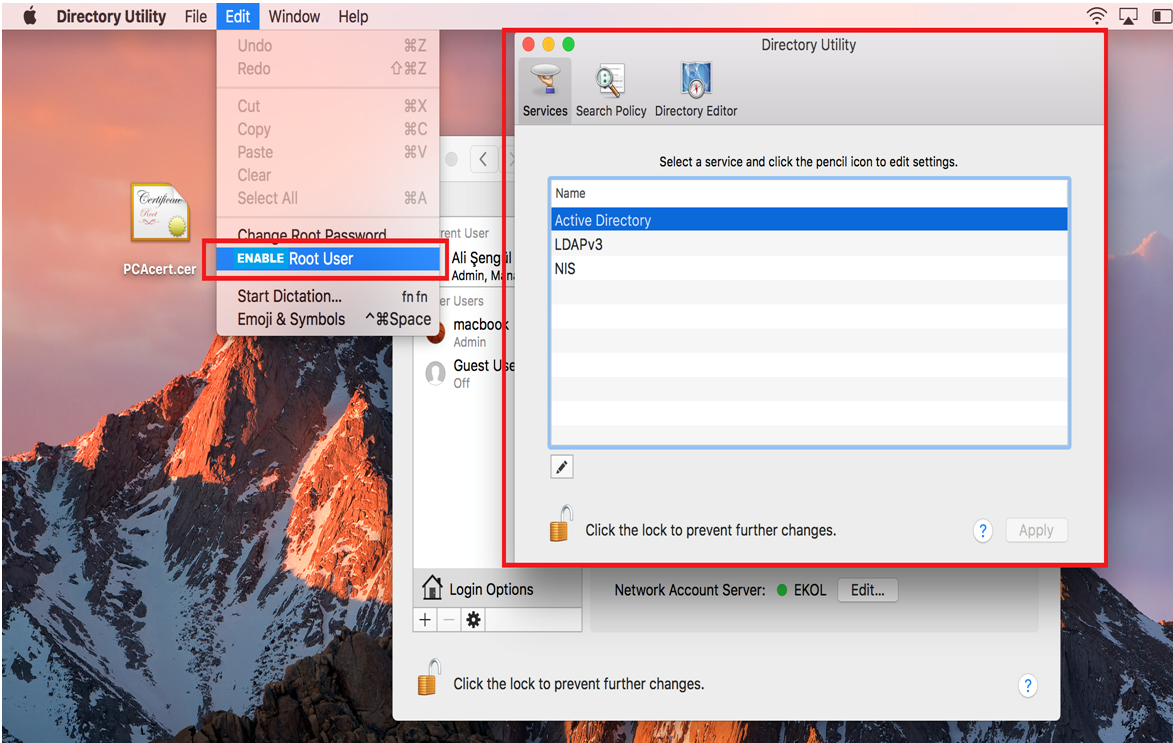Open the Window menu
This screenshot has width=1173, height=743.
coord(294,16)
